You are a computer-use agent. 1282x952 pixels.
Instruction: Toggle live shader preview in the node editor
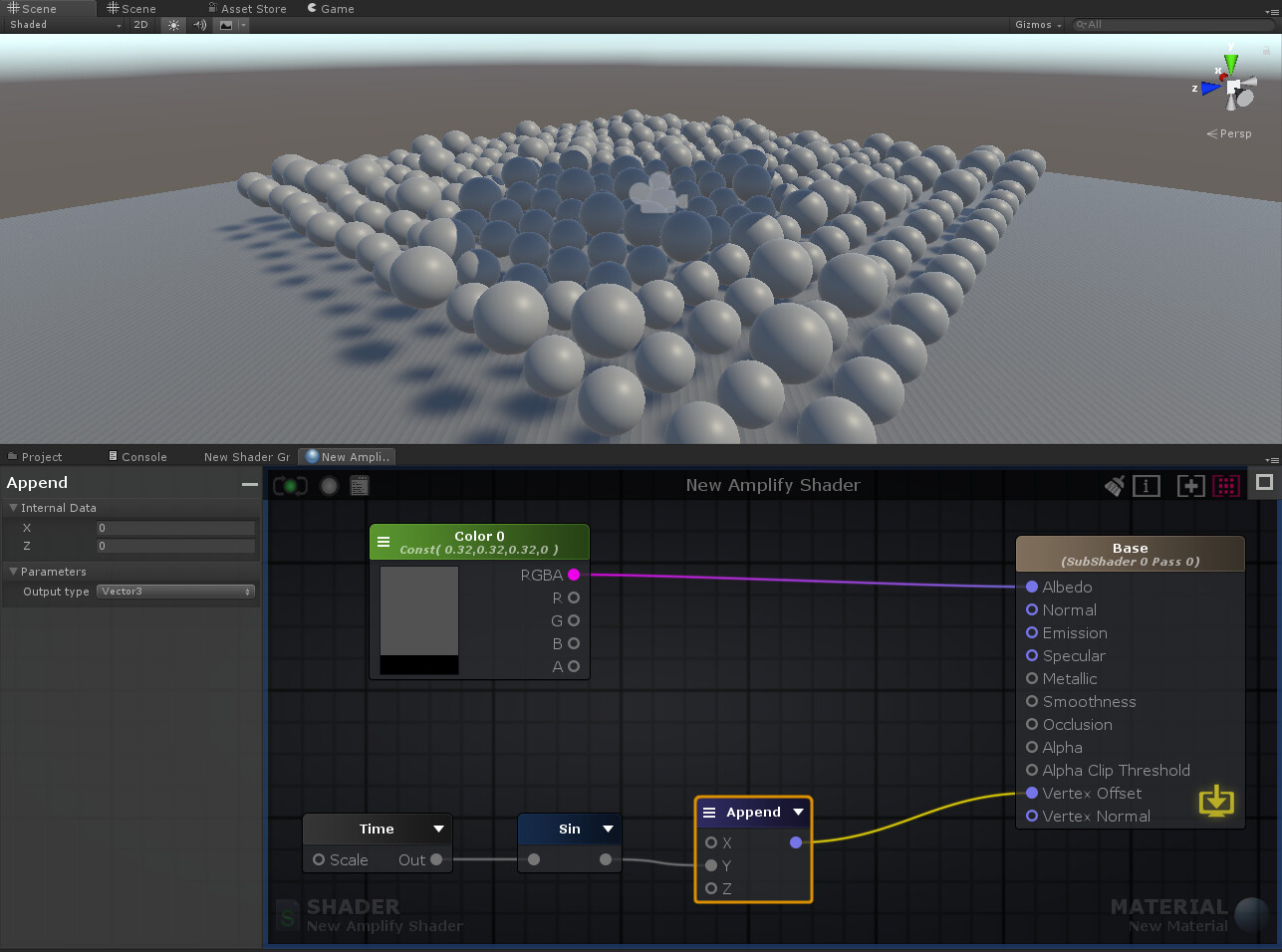coord(289,486)
